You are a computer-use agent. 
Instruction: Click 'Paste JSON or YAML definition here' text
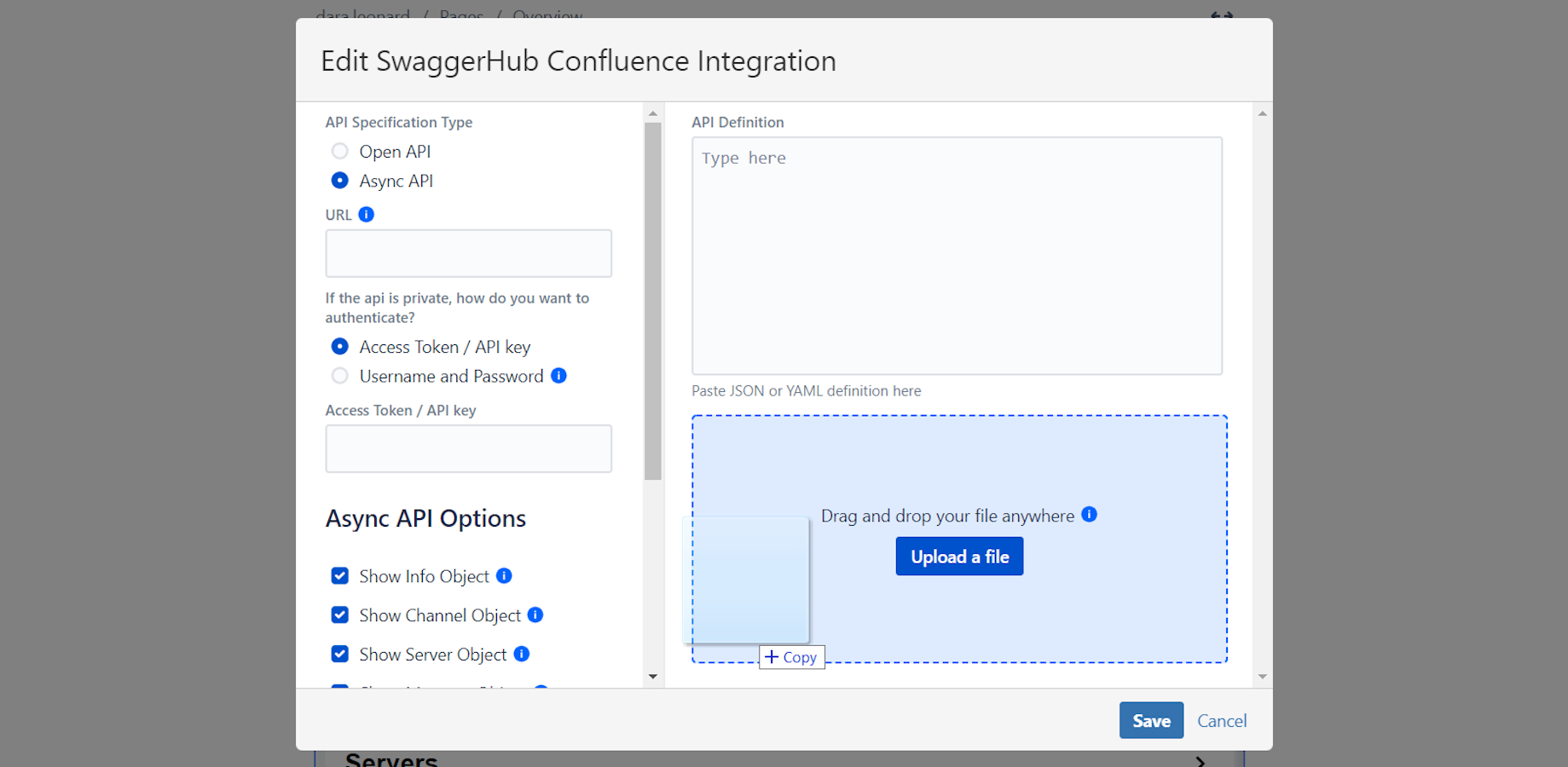[x=807, y=391]
